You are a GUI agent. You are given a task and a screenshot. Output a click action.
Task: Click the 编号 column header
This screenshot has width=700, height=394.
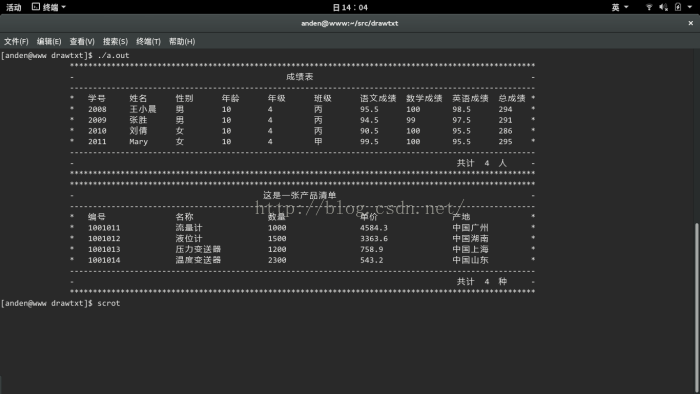[96, 217]
